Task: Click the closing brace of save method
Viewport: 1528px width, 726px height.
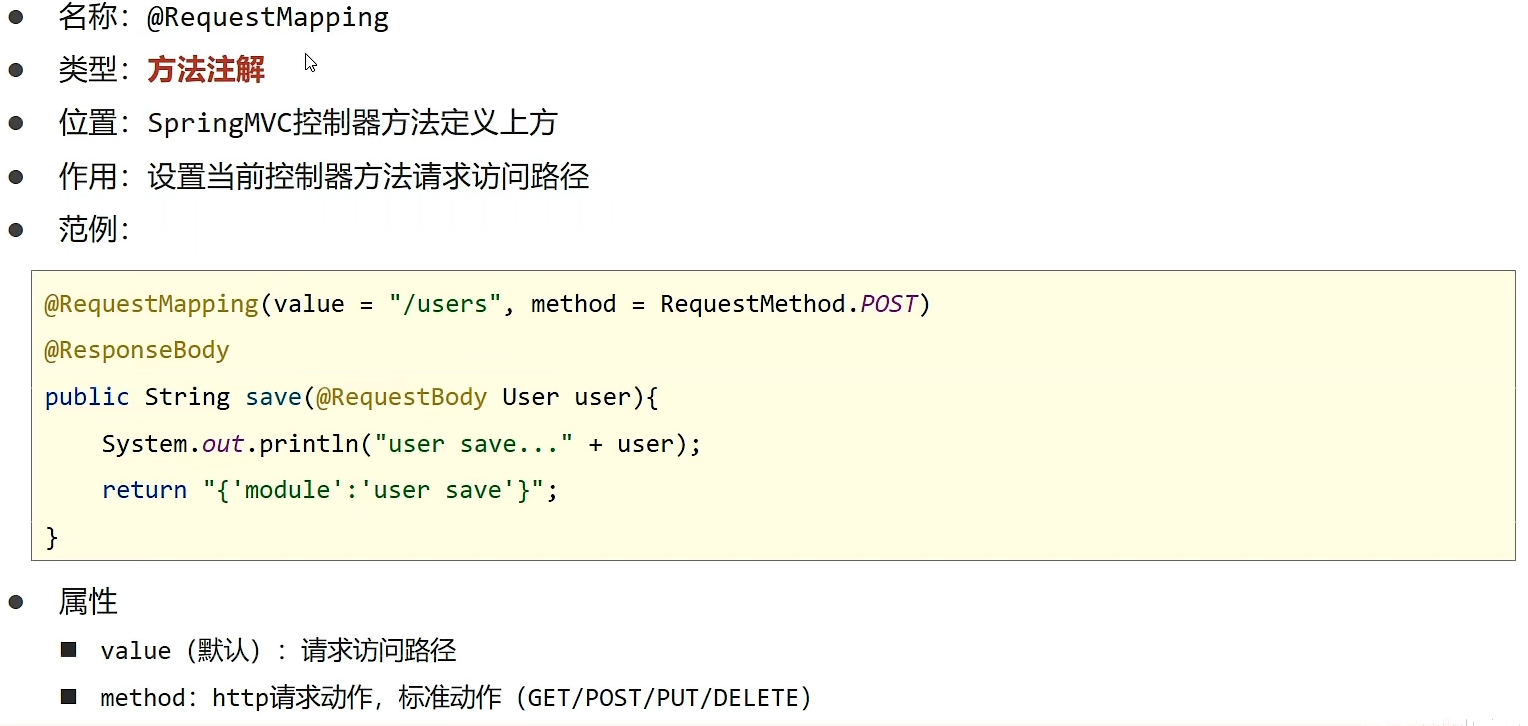Action: click(x=52, y=537)
